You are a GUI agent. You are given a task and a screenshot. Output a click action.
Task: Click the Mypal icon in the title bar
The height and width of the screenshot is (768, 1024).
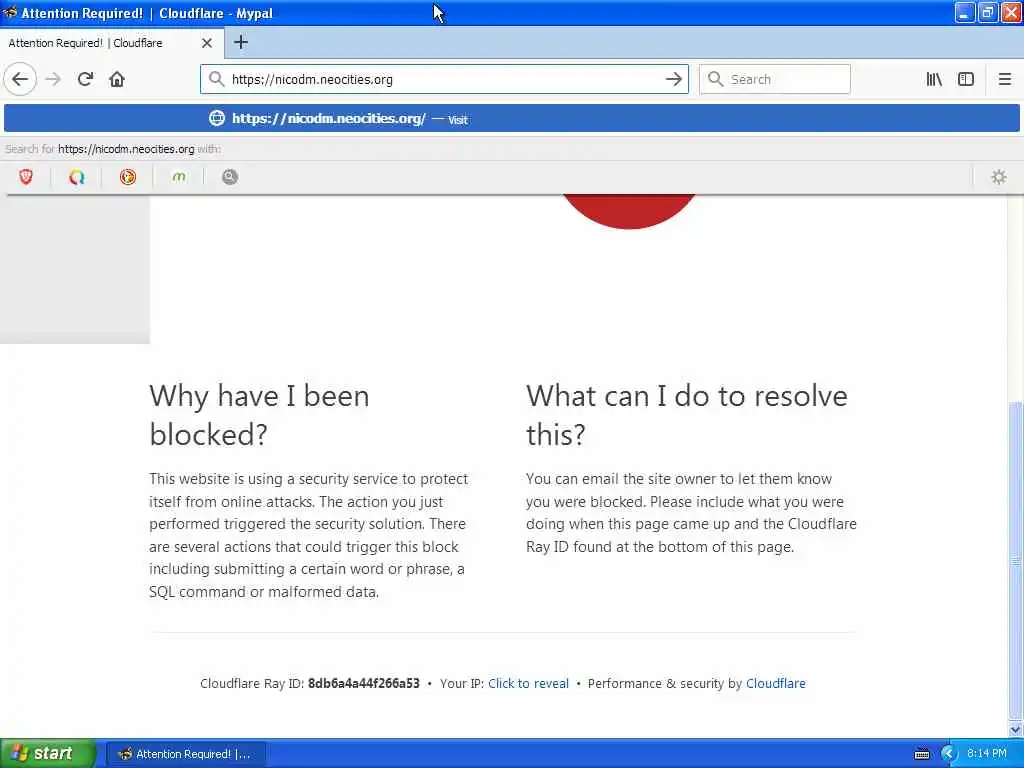10,12
